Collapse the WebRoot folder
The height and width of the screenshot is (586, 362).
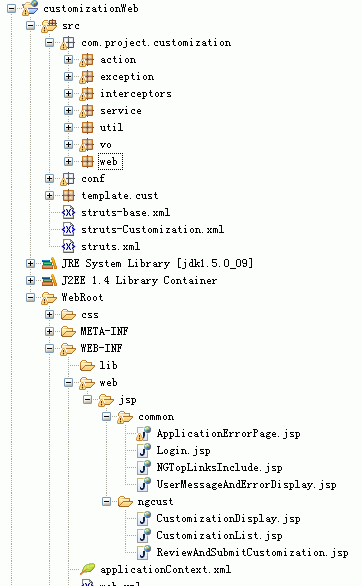tap(30, 297)
